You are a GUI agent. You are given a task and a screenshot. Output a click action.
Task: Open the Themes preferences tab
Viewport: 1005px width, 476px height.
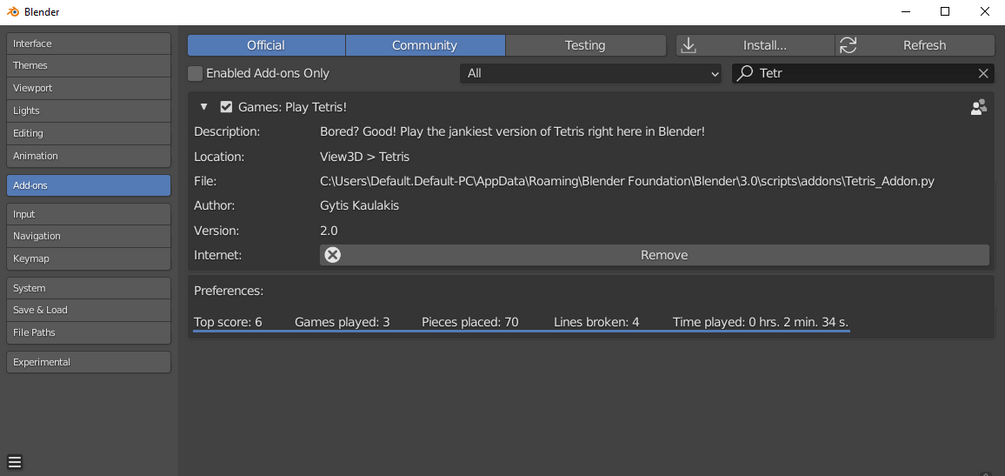pos(88,65)
